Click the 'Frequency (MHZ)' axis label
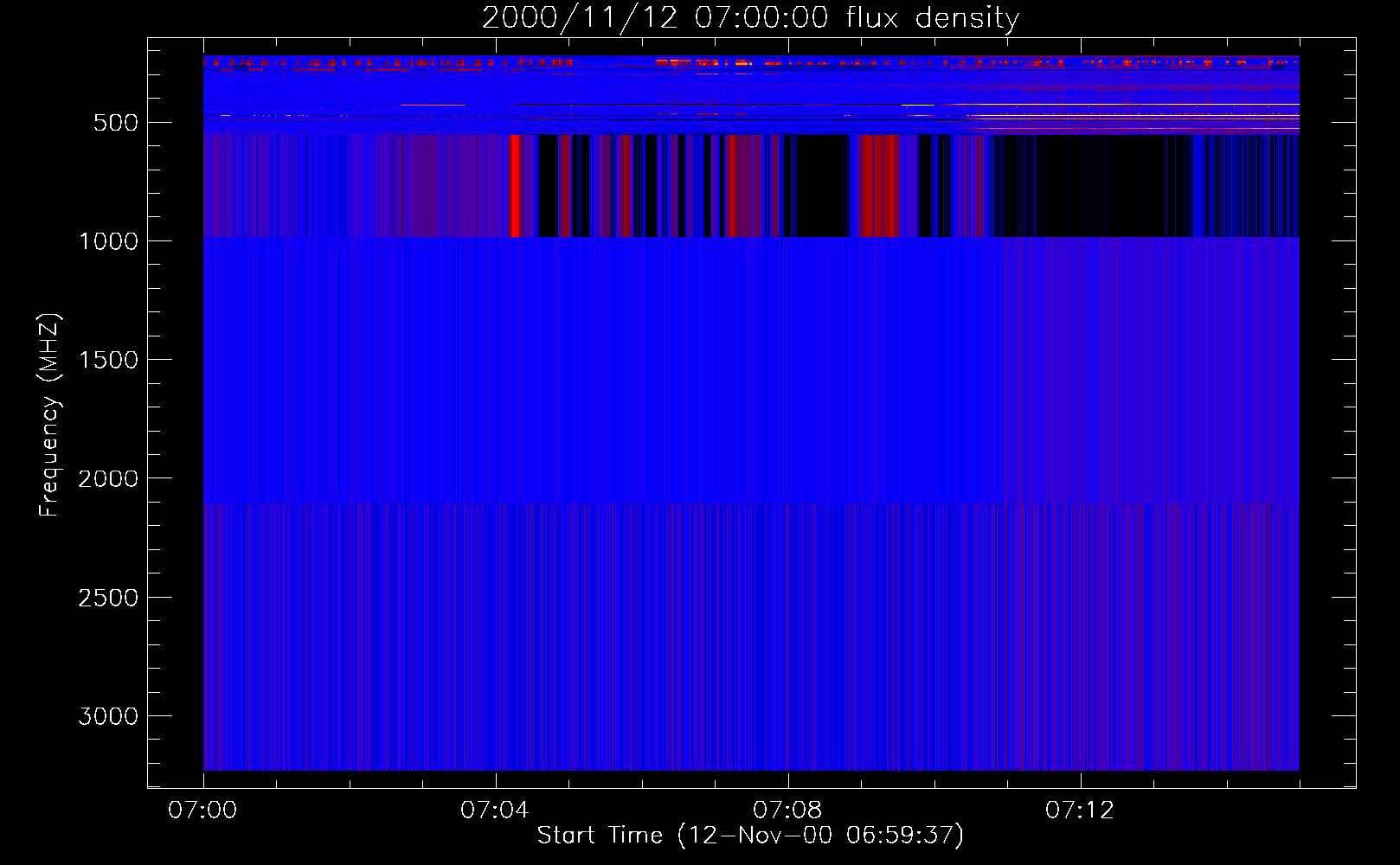The width and height of the screenshot is (1400, 865). point(49,415)
